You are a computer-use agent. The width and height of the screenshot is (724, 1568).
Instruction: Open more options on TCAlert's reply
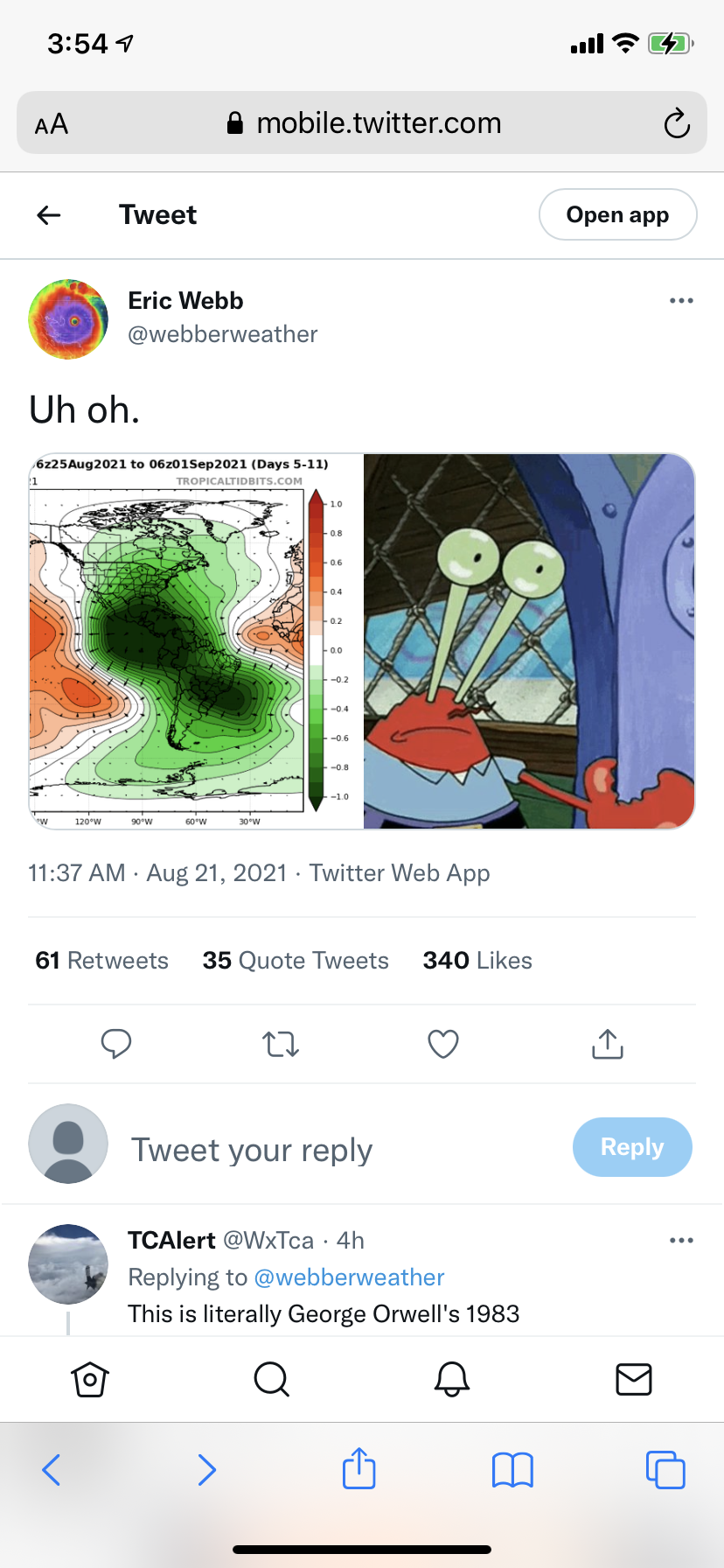[681, 1241]
